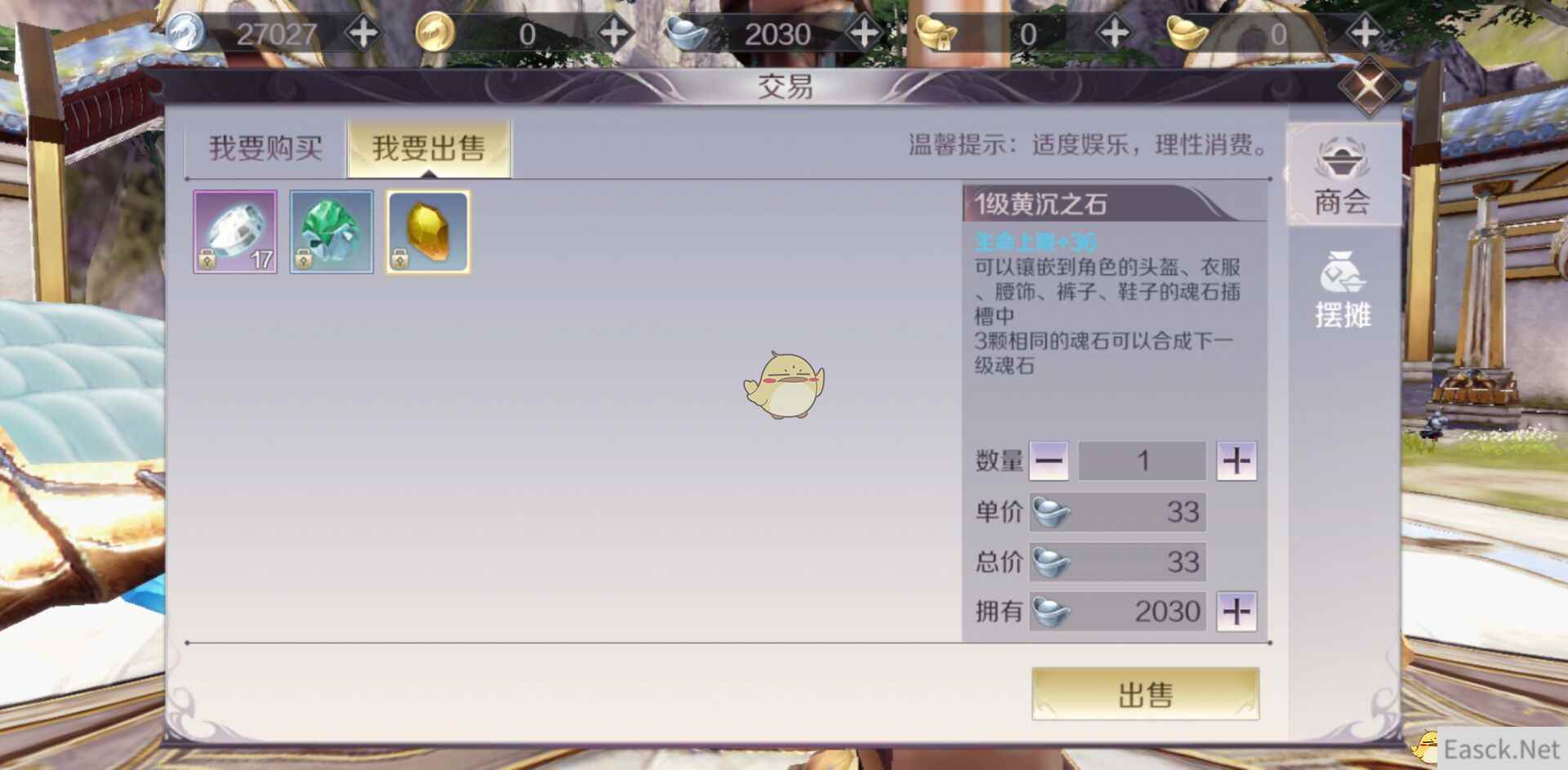Add locked gold ingots via plus icon
Screen dimensions: 1568x770
click(1114, 33)
